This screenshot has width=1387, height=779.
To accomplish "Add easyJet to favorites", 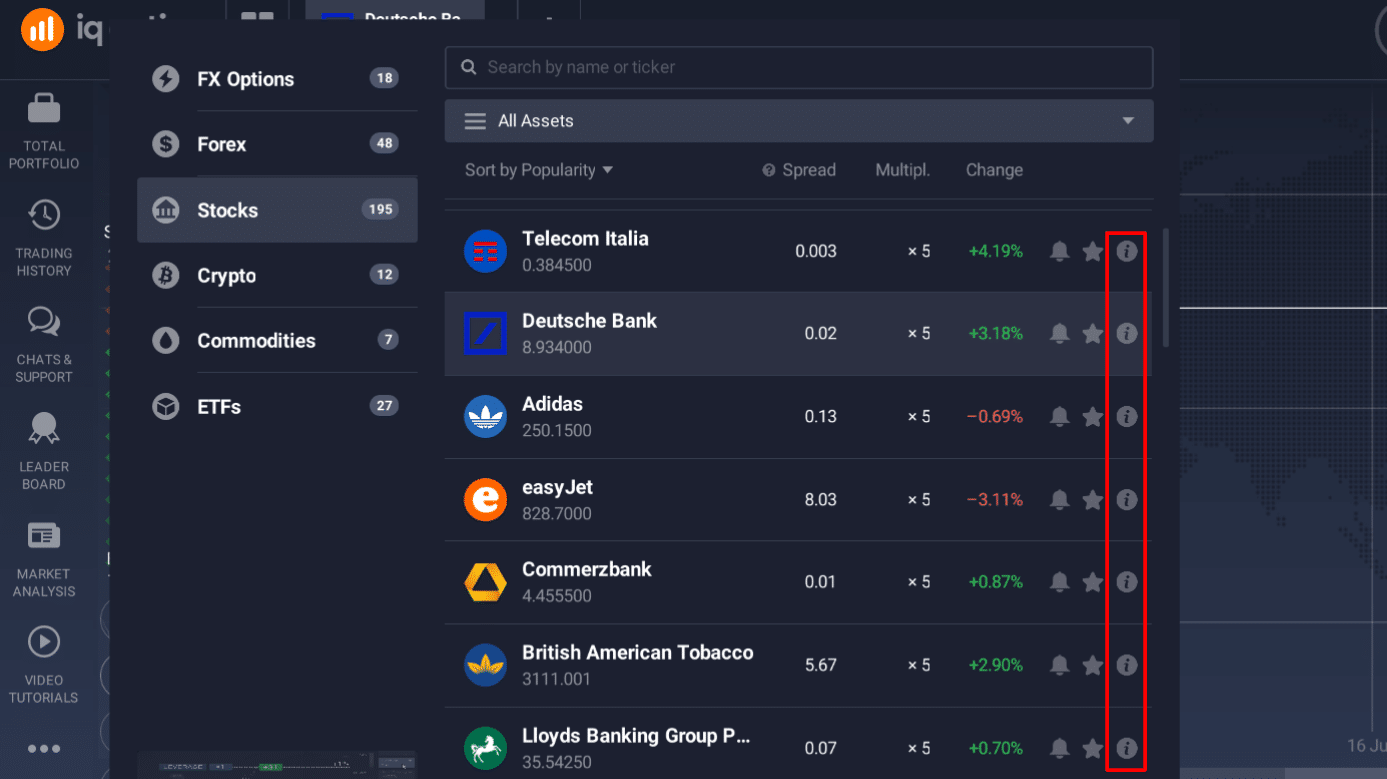I will [1093, 499].
